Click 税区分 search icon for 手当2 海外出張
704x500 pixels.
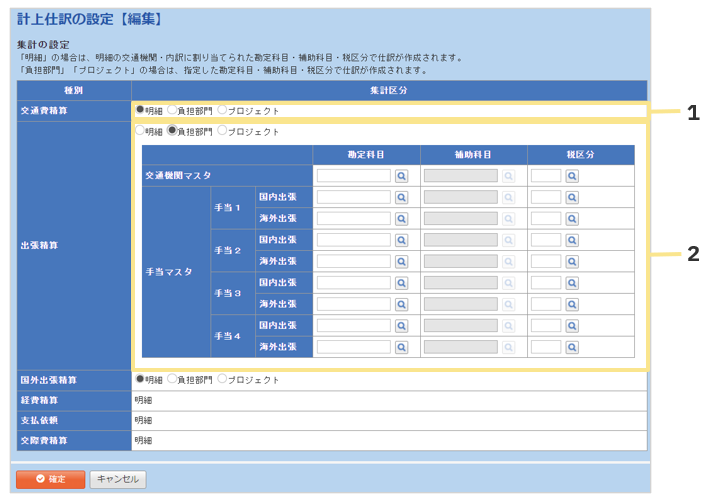pyautogui.click(x=572, y=261)
